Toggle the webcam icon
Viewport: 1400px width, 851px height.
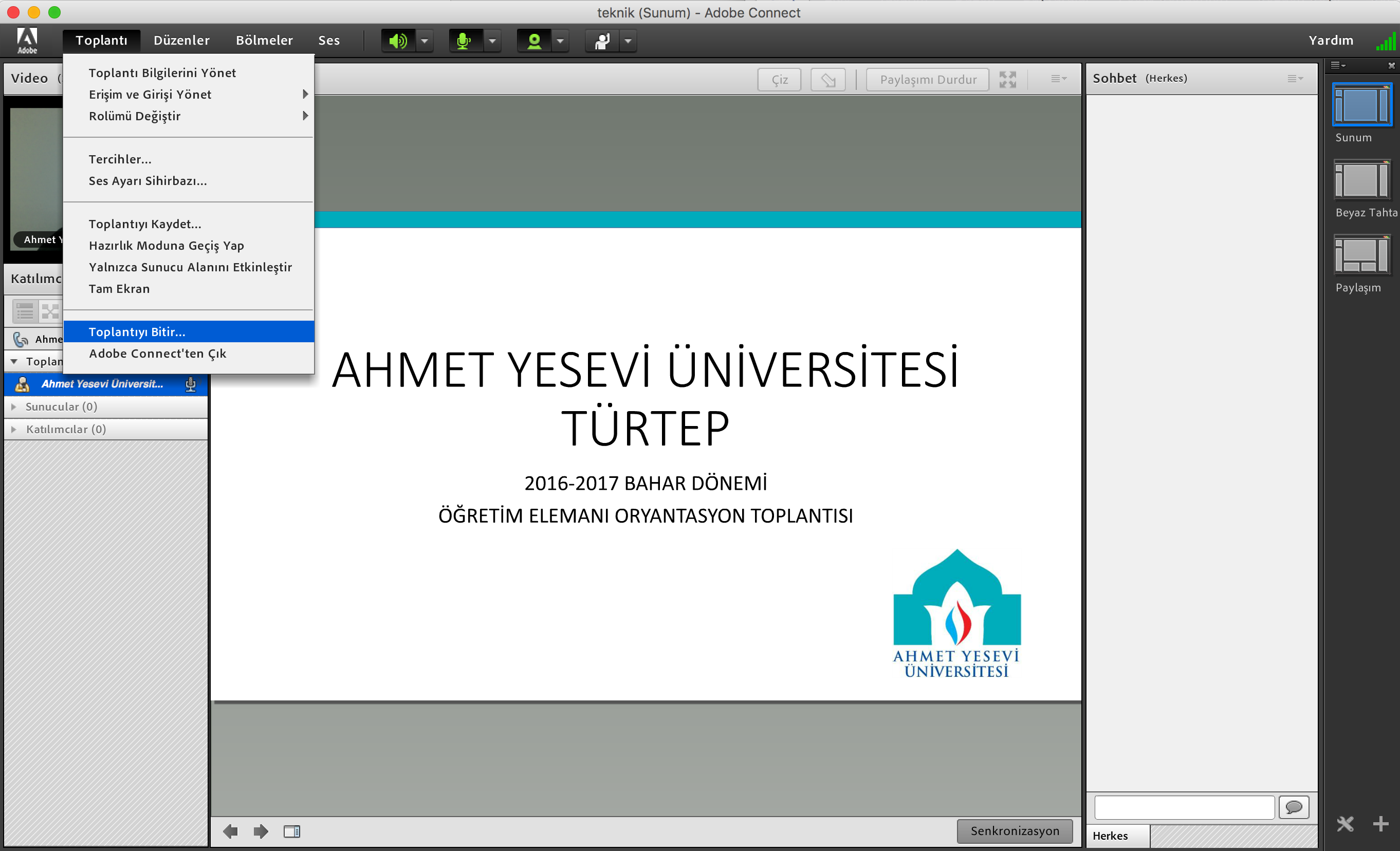(534, 41)
